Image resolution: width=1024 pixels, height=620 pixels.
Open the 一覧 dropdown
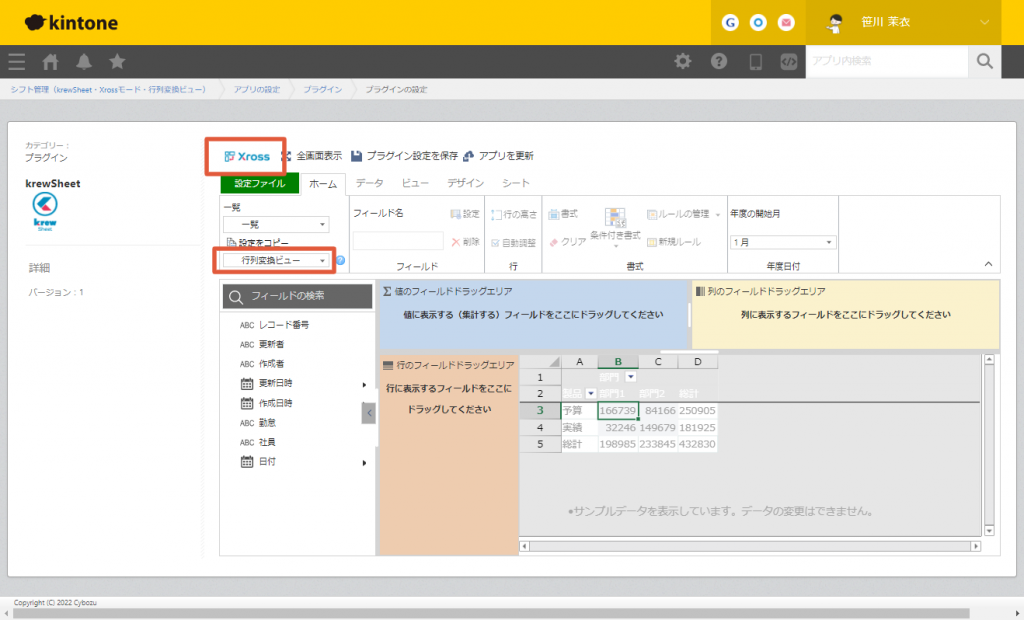[x=276, y=224]
